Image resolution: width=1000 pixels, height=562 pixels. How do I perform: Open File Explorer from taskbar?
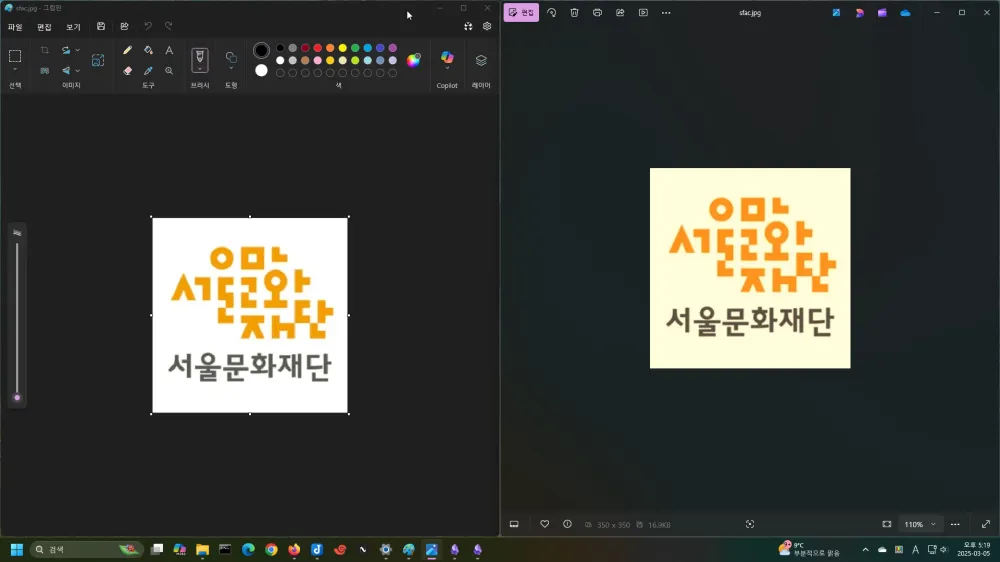point(202,549)
